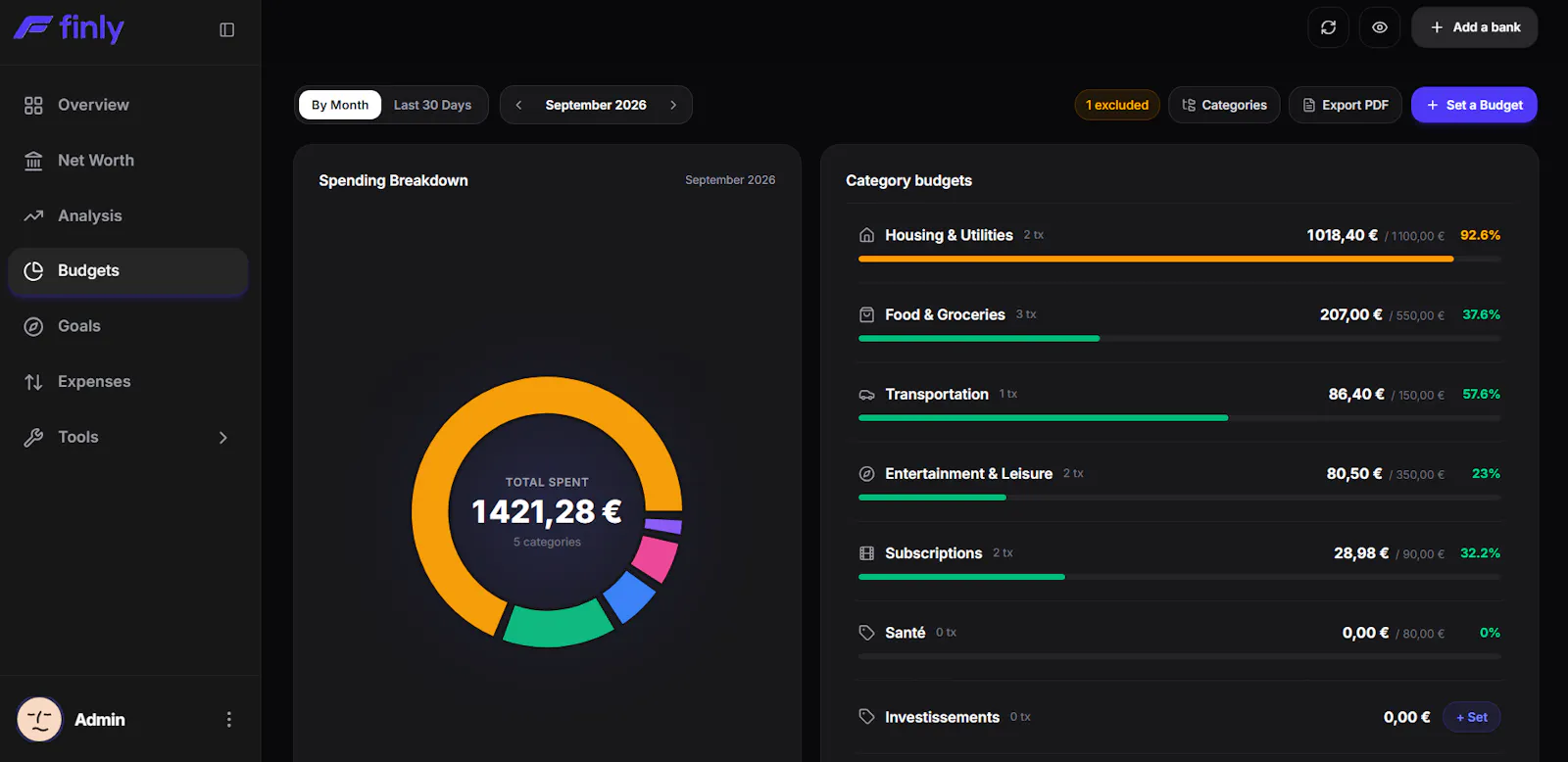Click the Transportation car icon
The height and width of the screenshot is (762, 1568).
coord(866,395)
